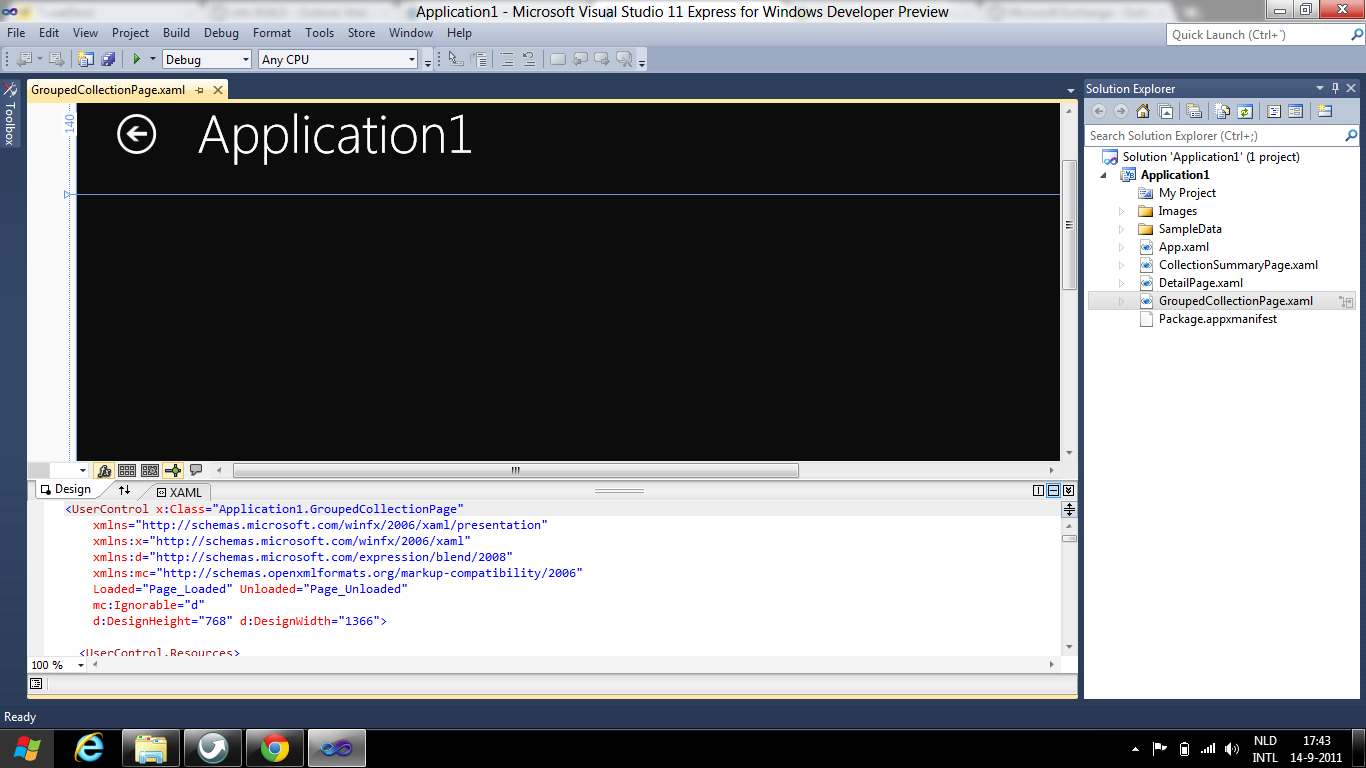Image resolution: width=1366 pixels, height=768 pixels.
Task: Select Package.appxmanifest in Solution Explorer
Action: point(1218,319)
